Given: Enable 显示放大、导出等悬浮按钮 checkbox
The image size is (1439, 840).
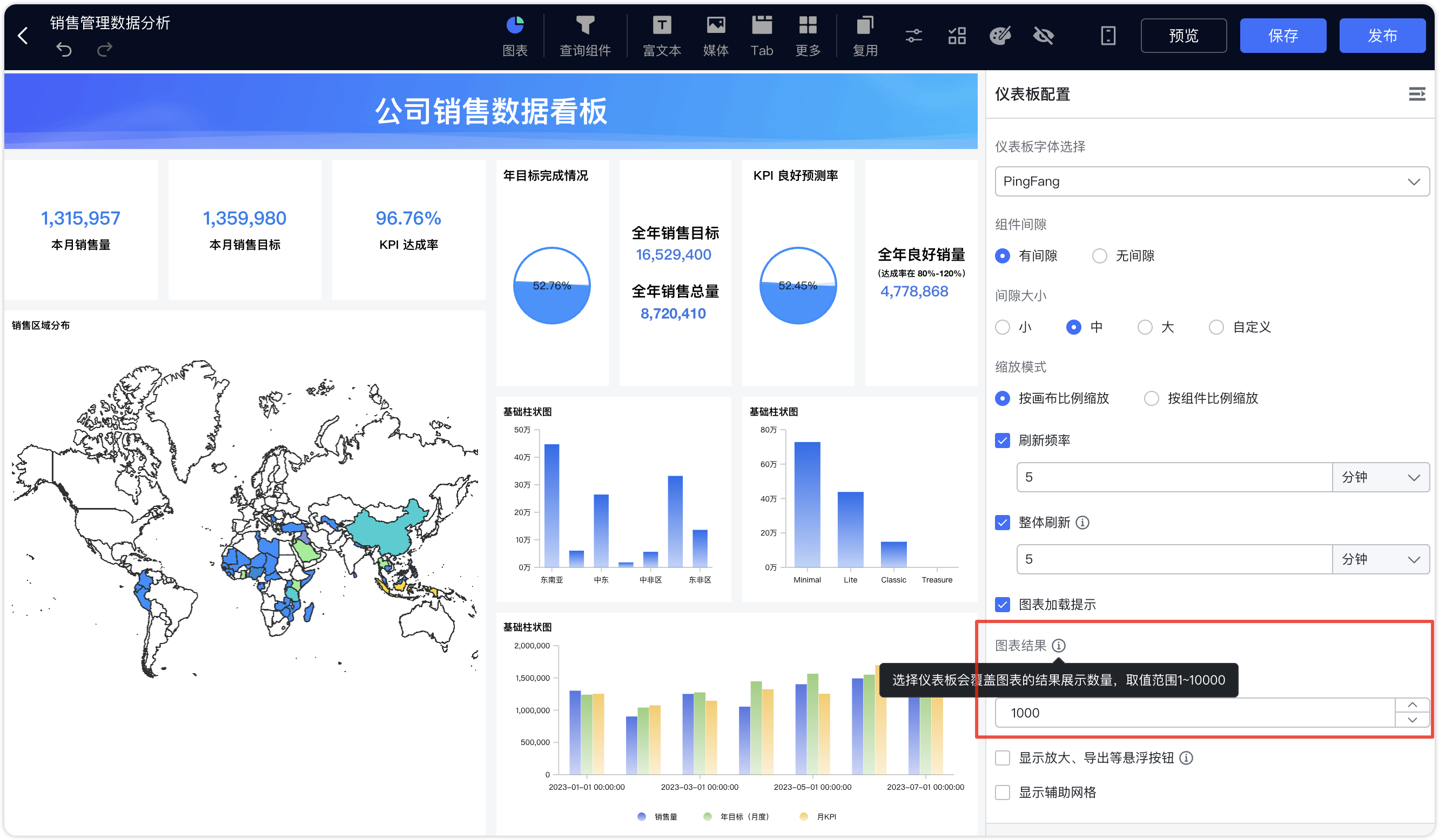Looking at the screenshot, I should pyautogui.click(x=1002, y=758).
